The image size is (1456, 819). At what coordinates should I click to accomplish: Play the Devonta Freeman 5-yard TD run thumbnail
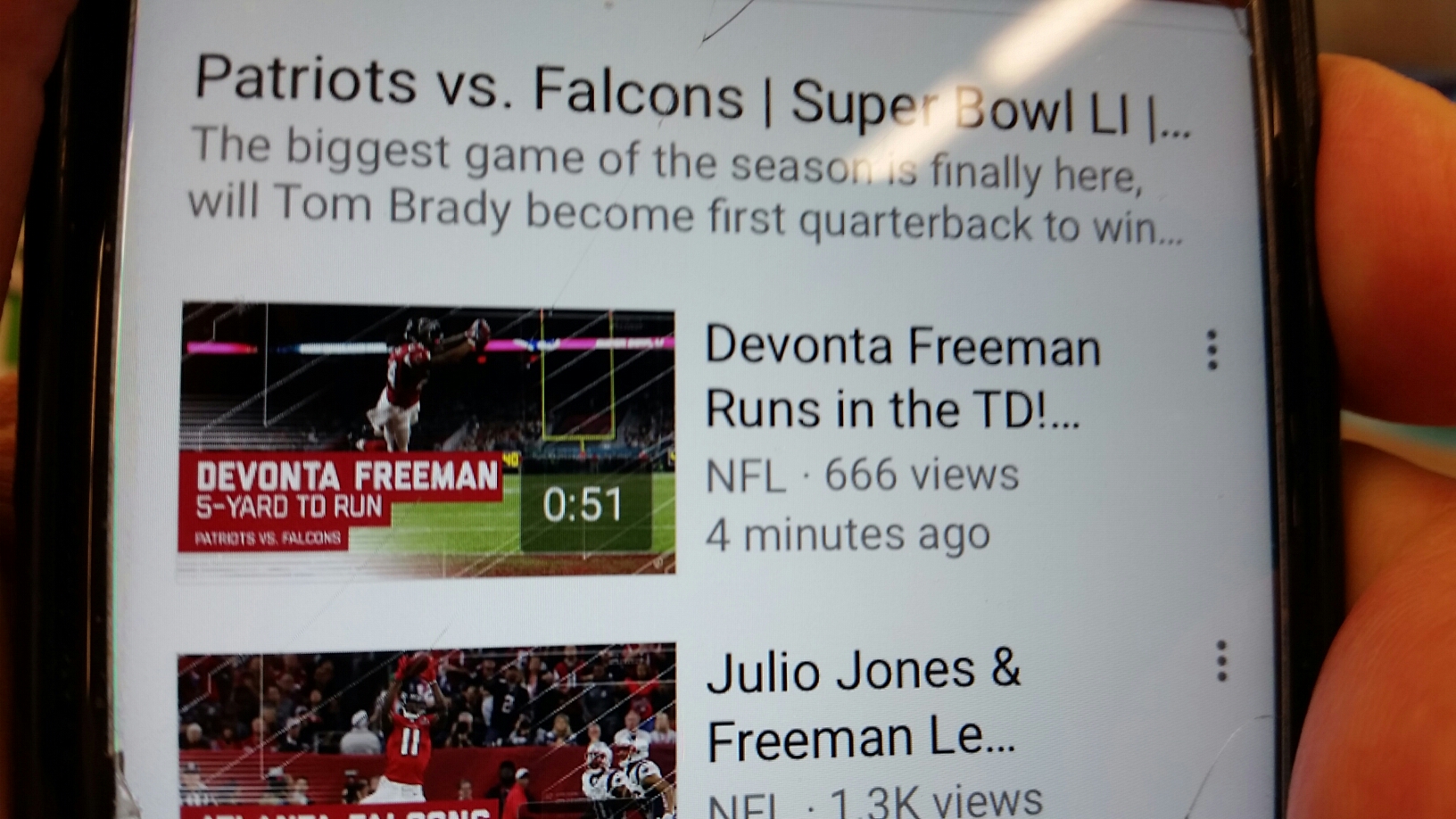(x=426, y=440)
